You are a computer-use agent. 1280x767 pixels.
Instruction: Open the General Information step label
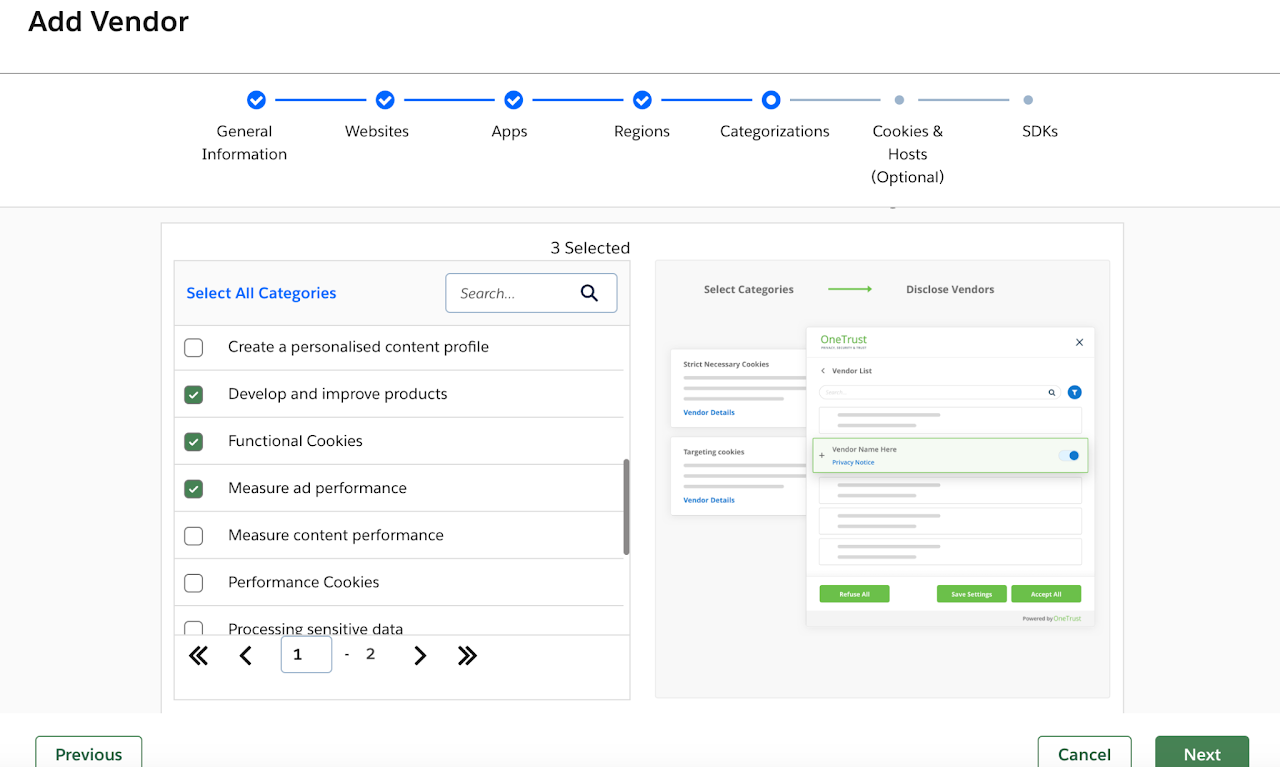[x=244, y=142]
